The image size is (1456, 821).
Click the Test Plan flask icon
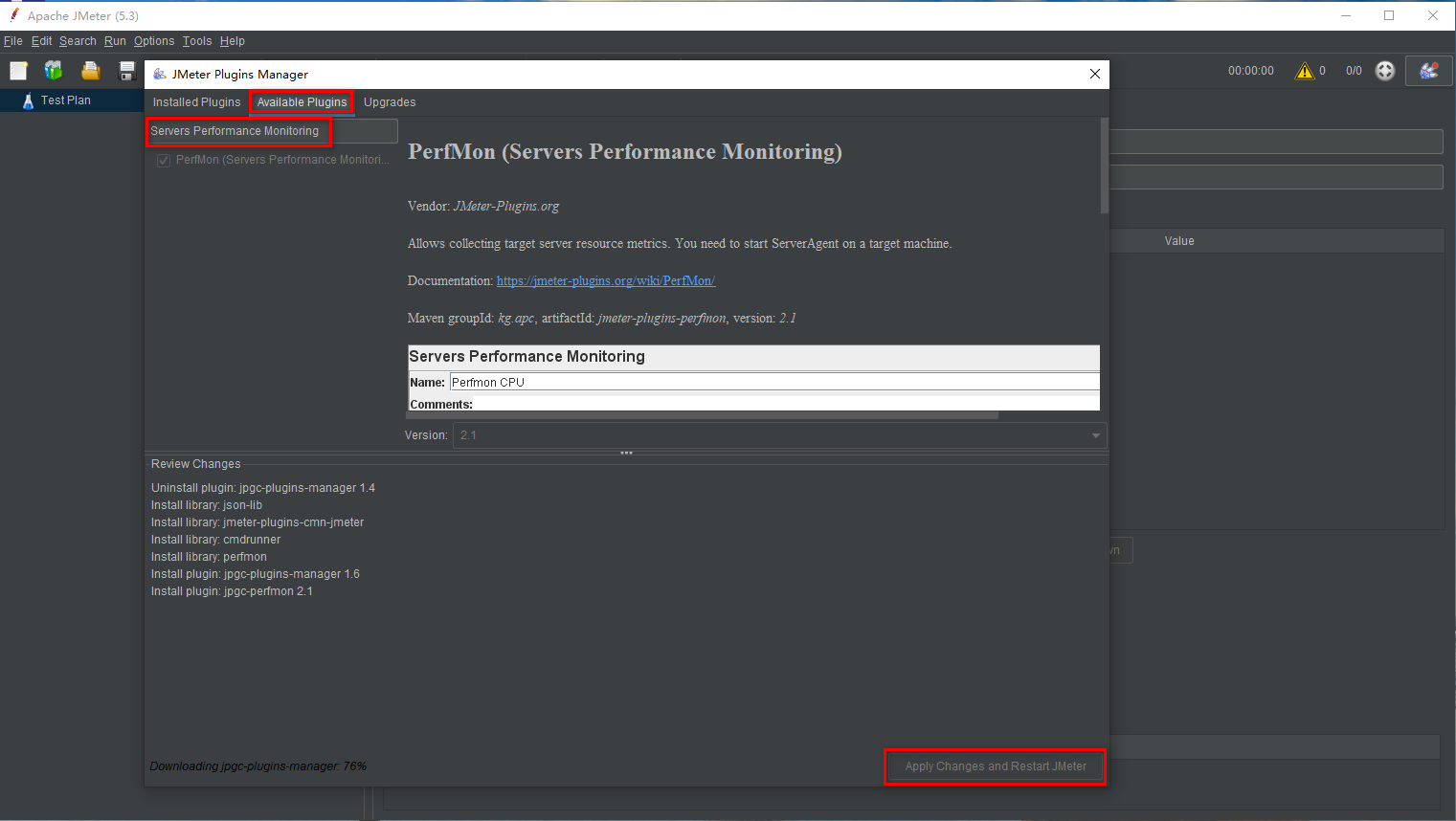click(28, 100)
